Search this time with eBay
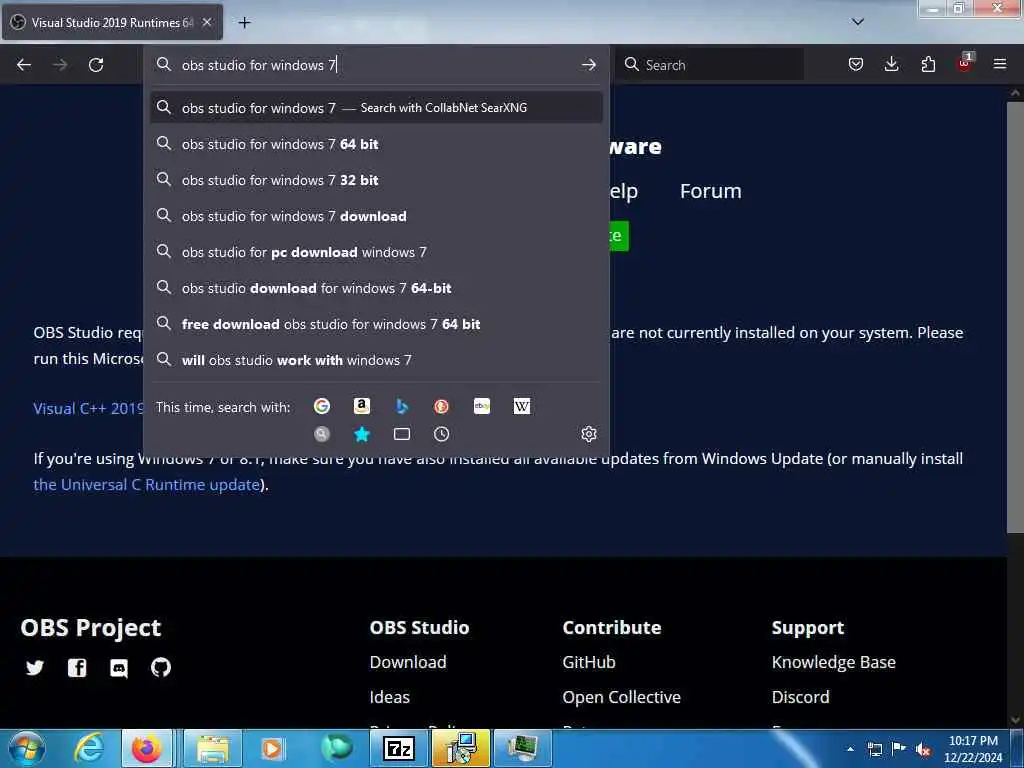The width and height of the screenshot is (1024, 768). (x=481, y=406)
